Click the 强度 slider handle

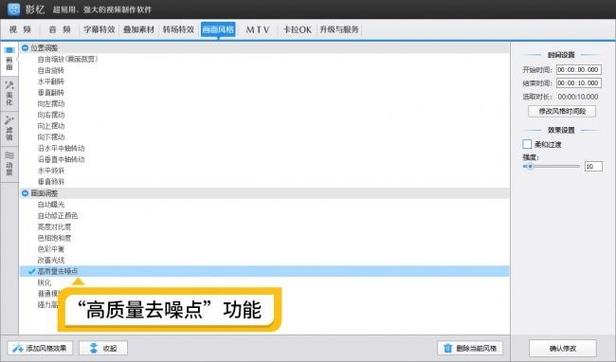(530, 166)
